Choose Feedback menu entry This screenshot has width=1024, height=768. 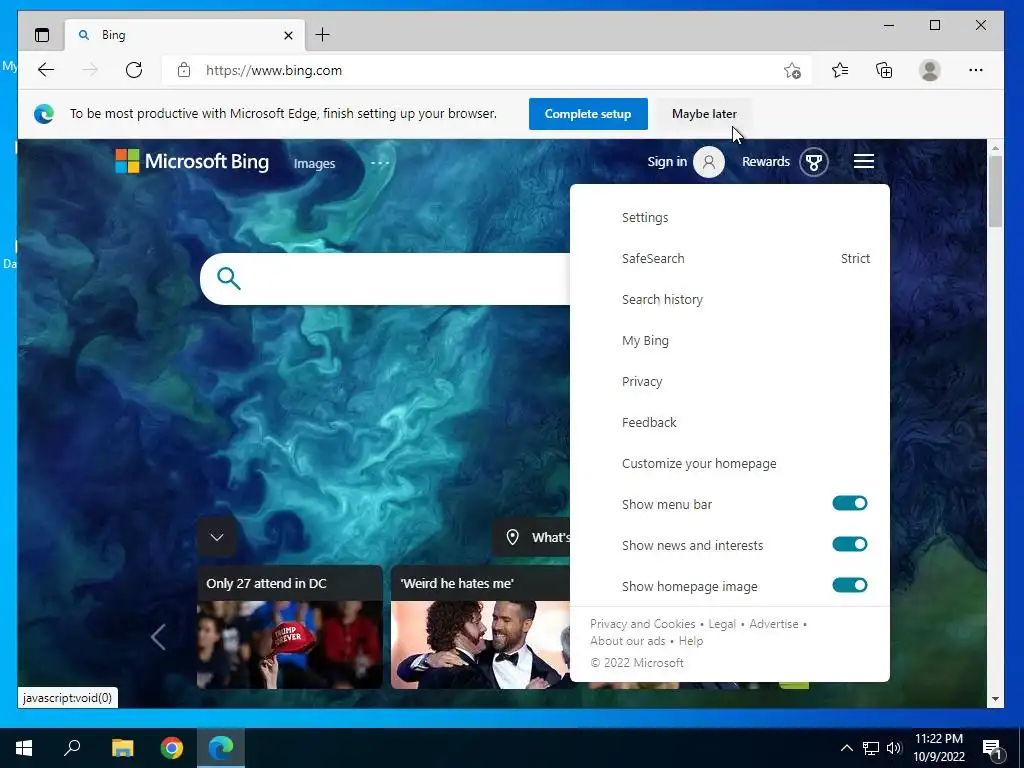649,423
